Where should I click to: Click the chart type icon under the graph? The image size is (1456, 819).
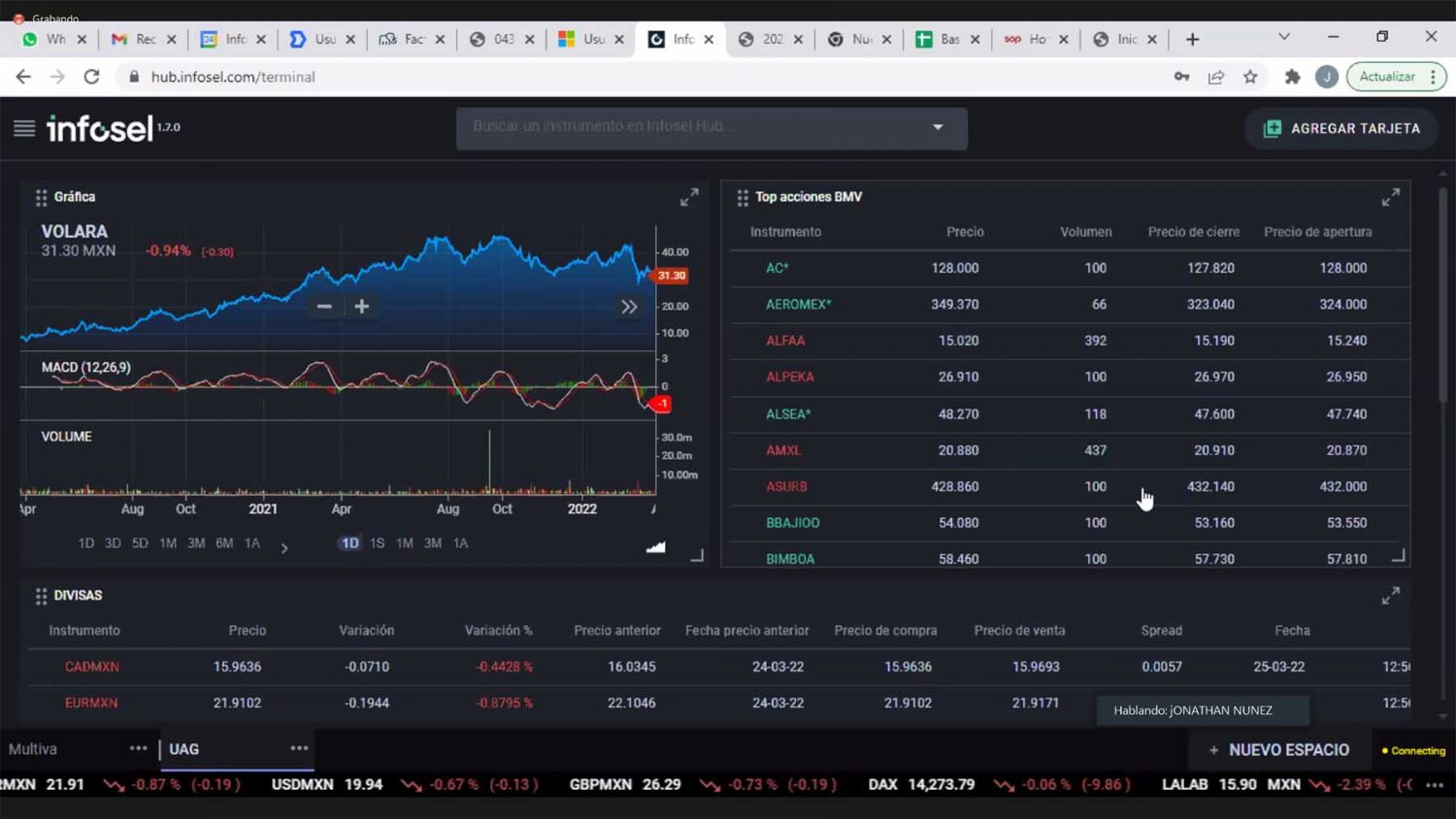(x=656, y=546)
